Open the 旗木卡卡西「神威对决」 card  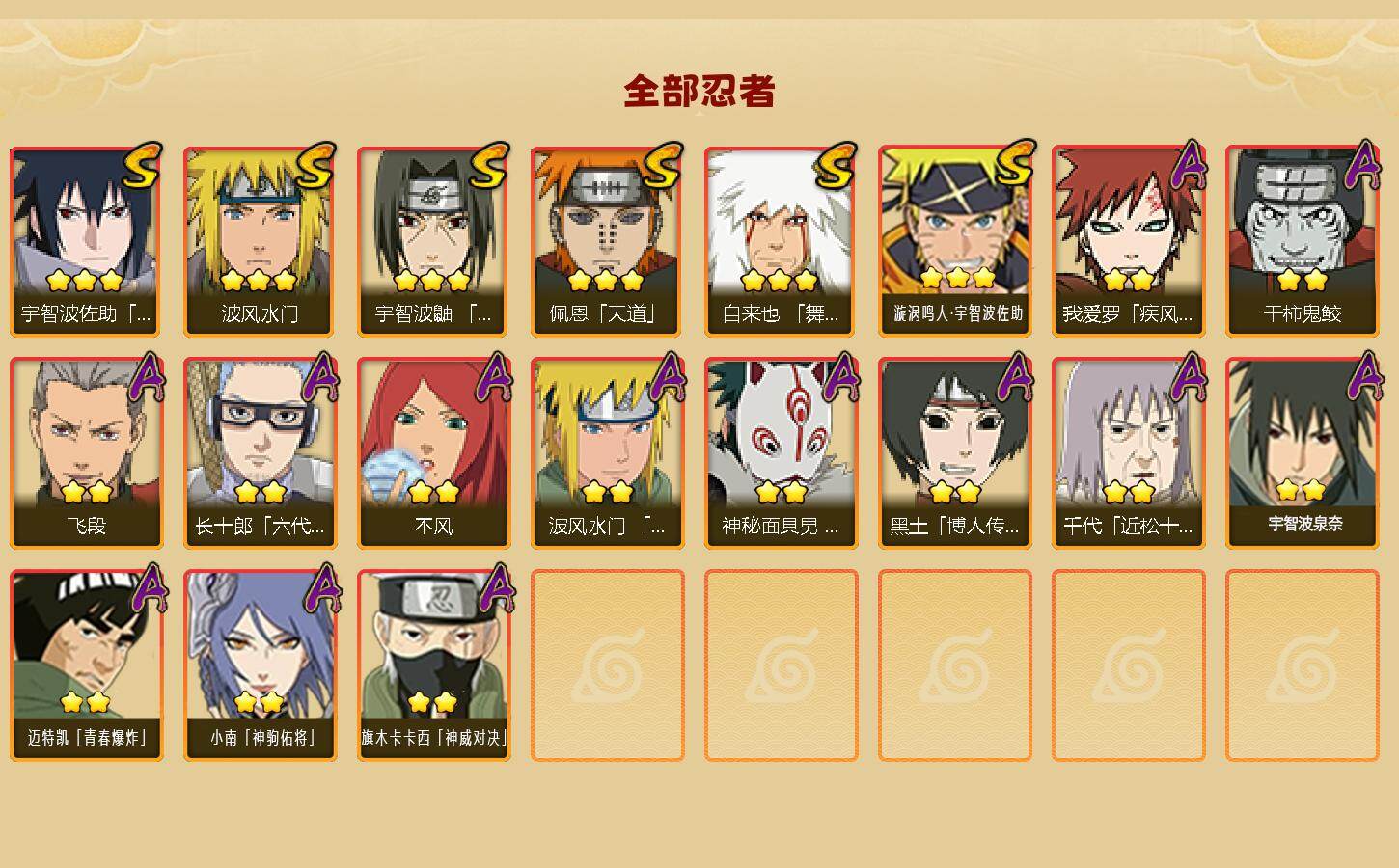point(433,665)
